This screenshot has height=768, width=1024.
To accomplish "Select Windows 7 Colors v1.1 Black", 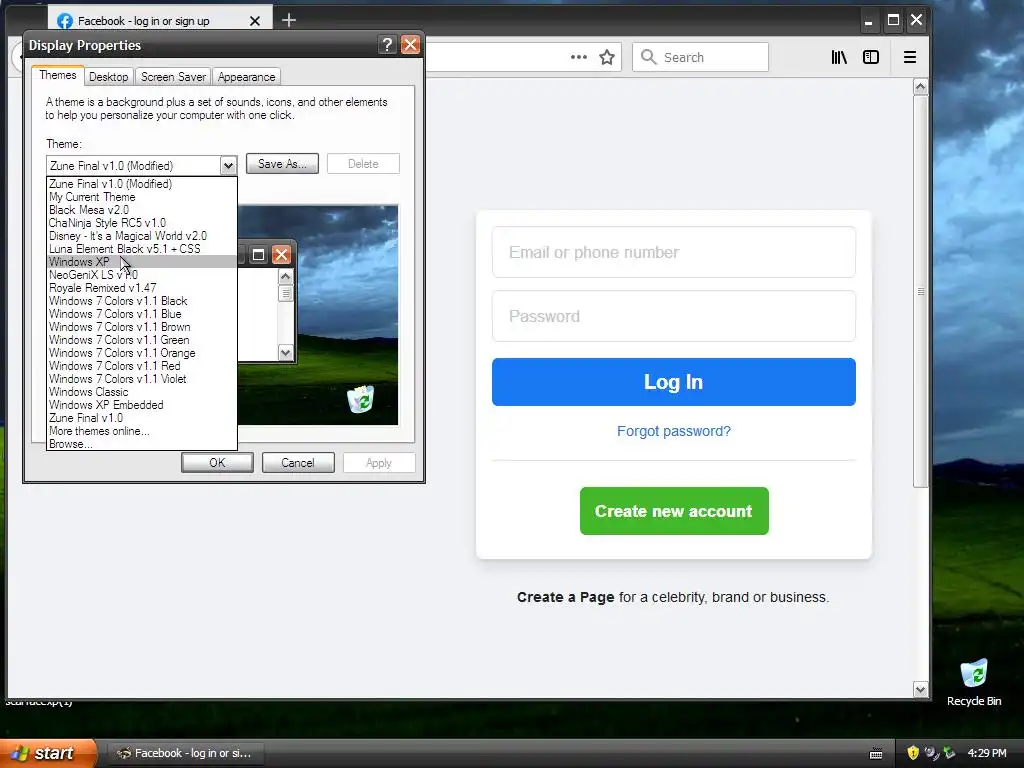I will (x=142, y=301).
